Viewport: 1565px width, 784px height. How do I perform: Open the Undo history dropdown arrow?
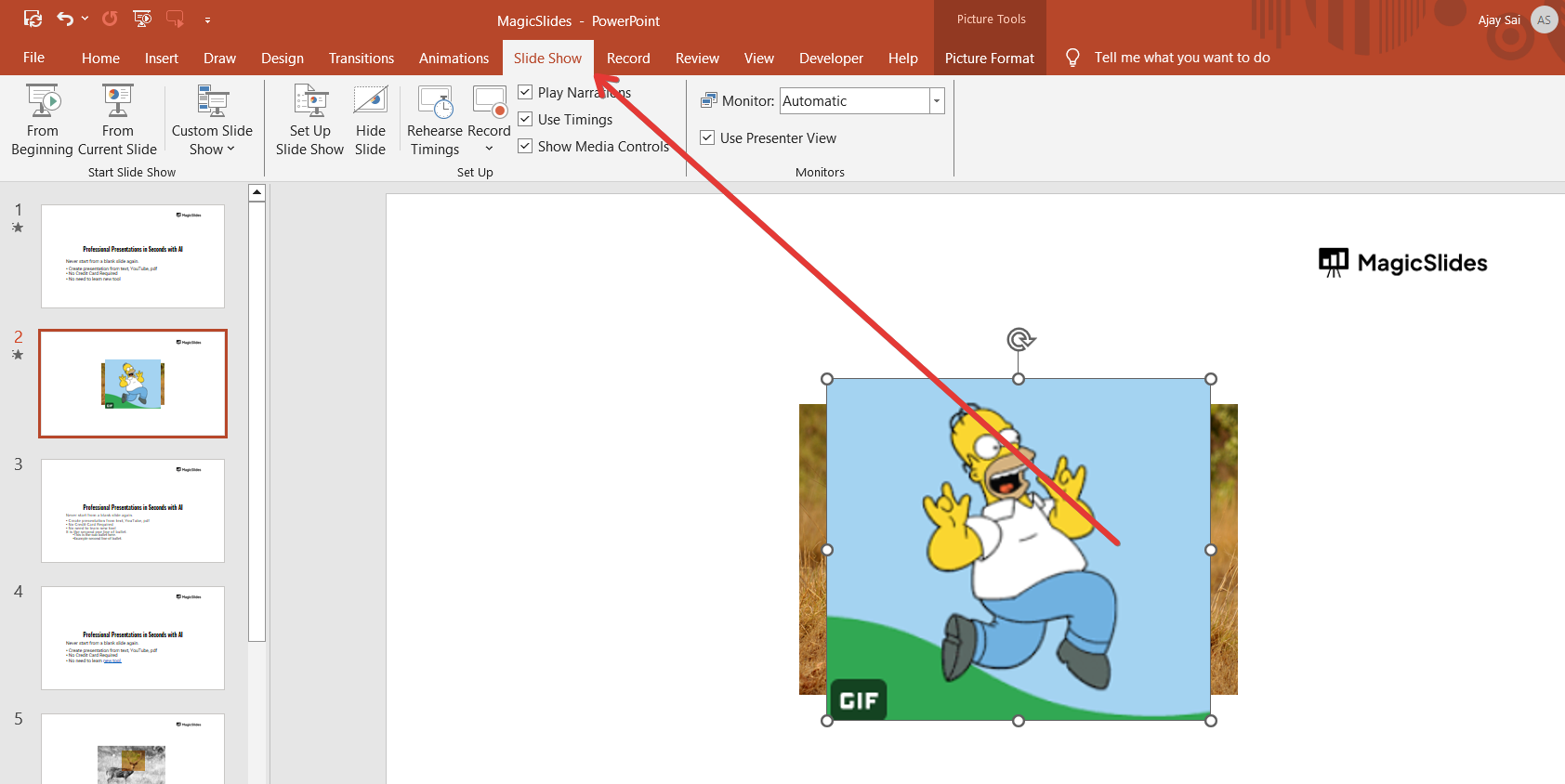click(x=85, y=19)
